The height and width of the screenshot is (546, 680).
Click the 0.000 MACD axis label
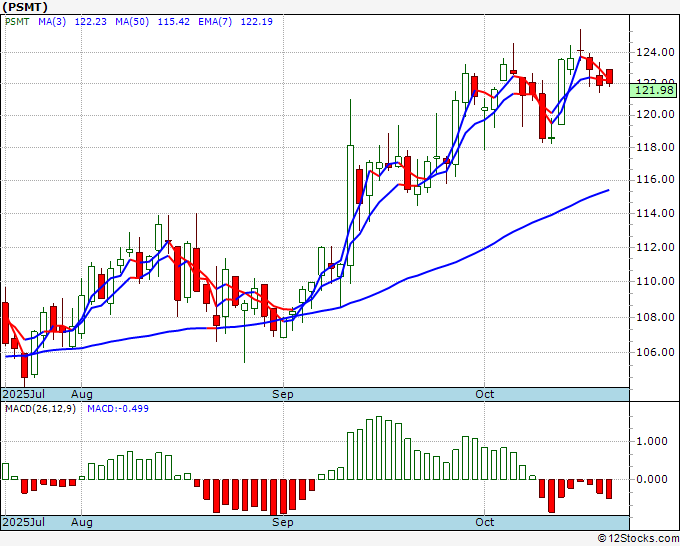tap(653, 479)
